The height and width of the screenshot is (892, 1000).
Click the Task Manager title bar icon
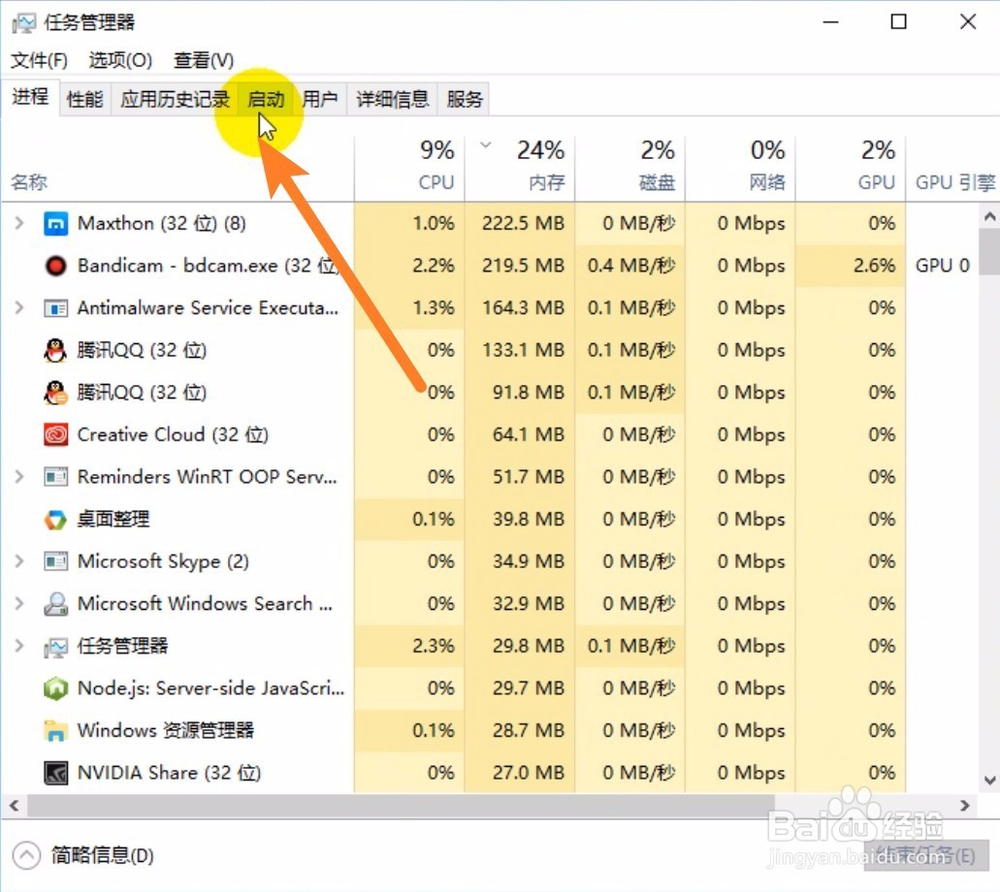click(24, 23)
